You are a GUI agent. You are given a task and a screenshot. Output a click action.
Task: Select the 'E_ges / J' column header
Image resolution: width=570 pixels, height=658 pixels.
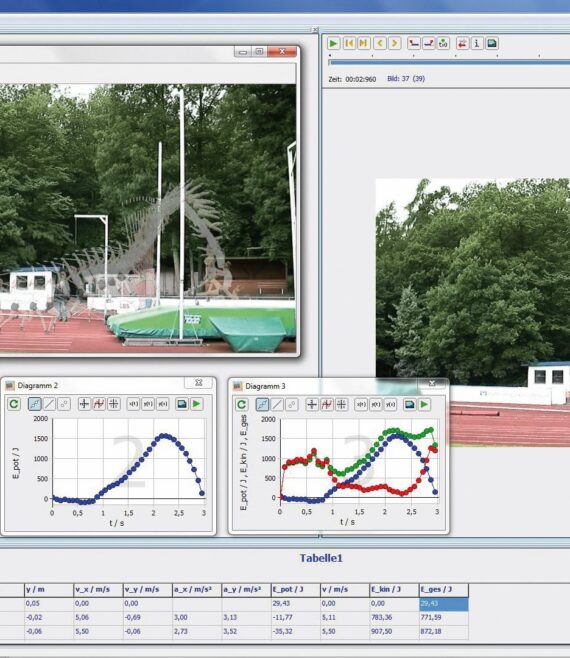[x=444, y=590]
